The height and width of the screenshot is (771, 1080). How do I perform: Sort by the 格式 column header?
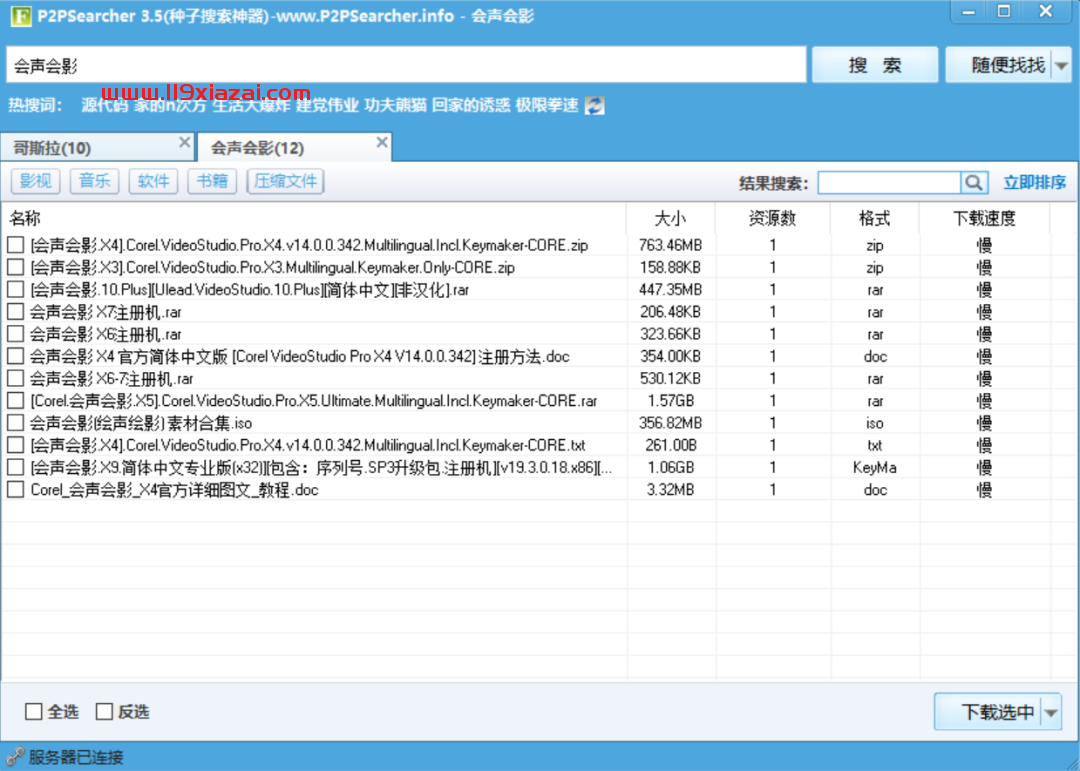point(875,218)
